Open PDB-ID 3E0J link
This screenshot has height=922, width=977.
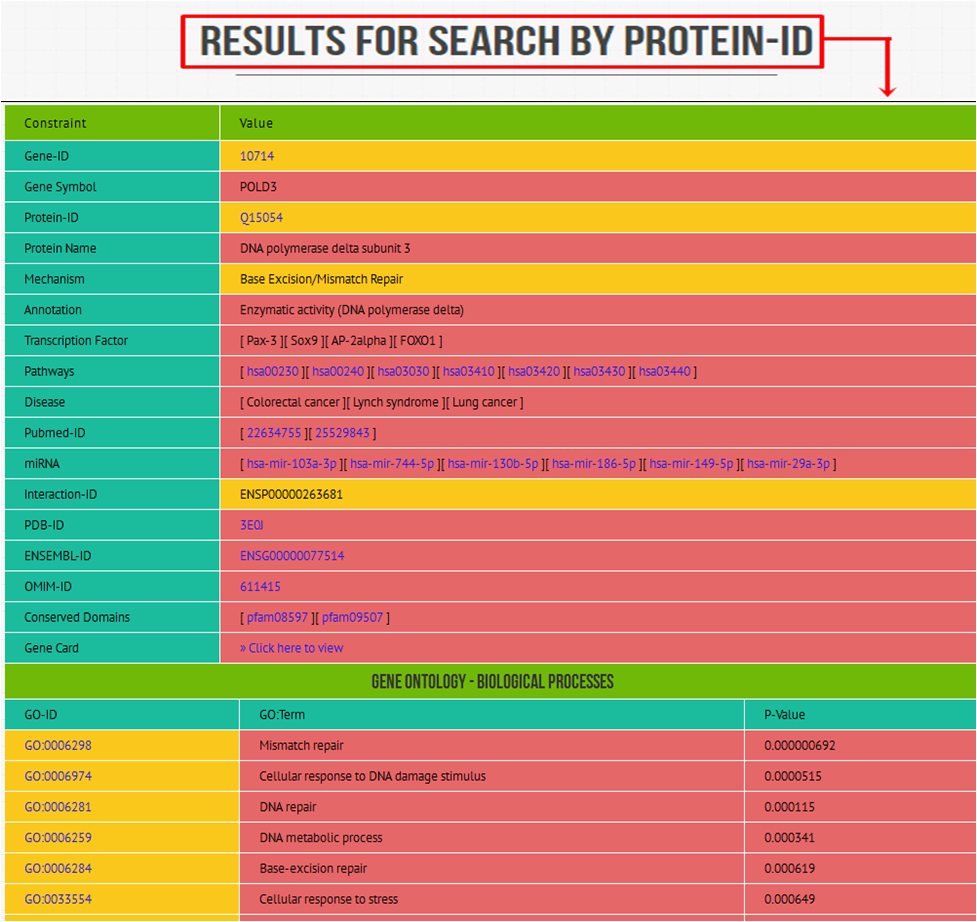pyautogui.click(x=252, y=525)
